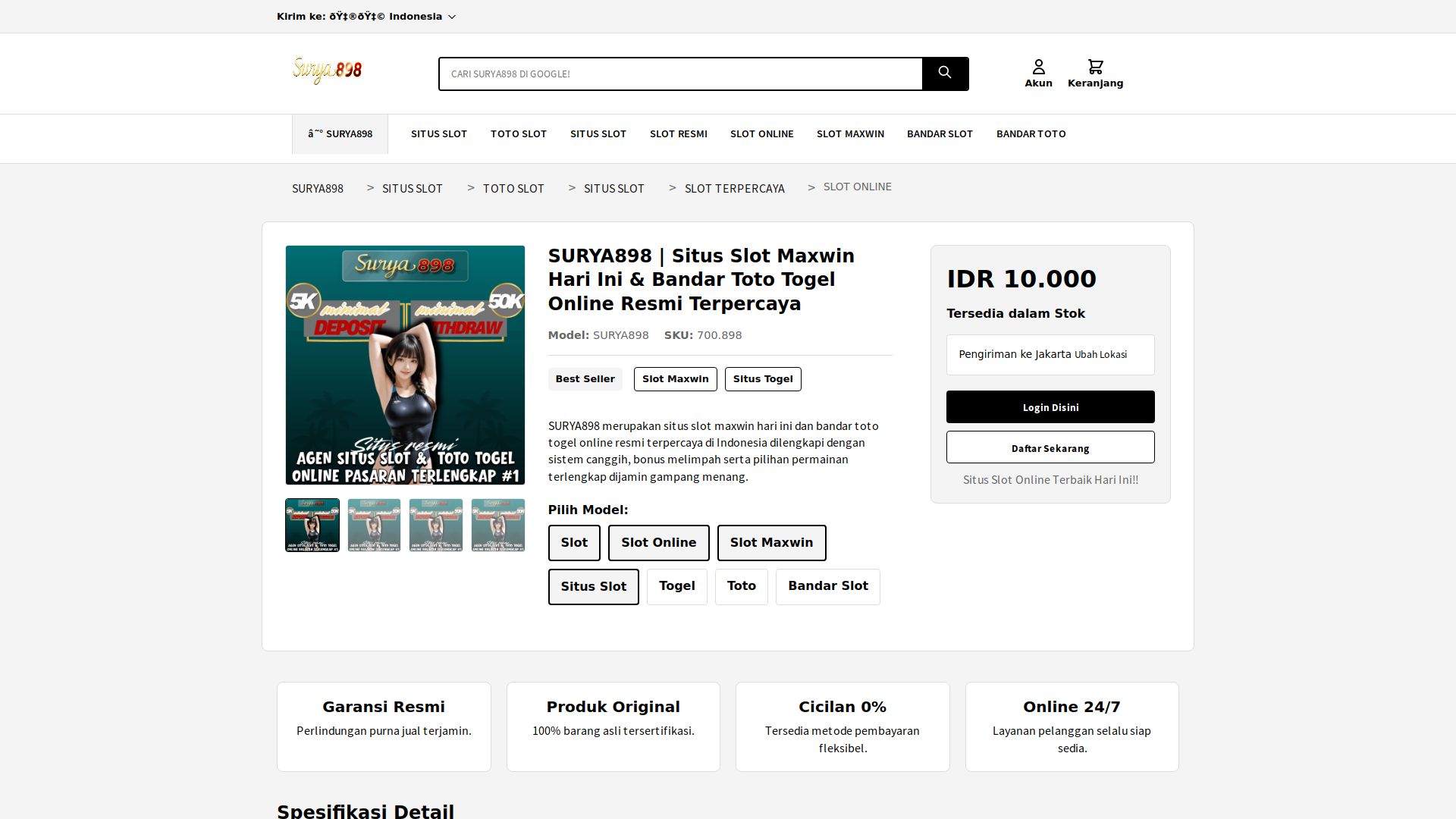The height and width of the screenshot is (819, 1456).
Task: Click the Garansi Resmi card
Action: (x=384, y=726)
